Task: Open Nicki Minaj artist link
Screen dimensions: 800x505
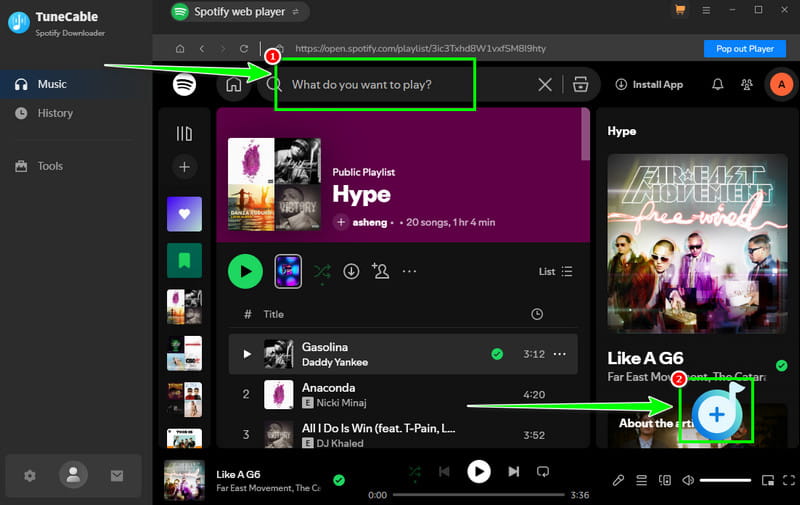Action: click(x=341, y=403)
